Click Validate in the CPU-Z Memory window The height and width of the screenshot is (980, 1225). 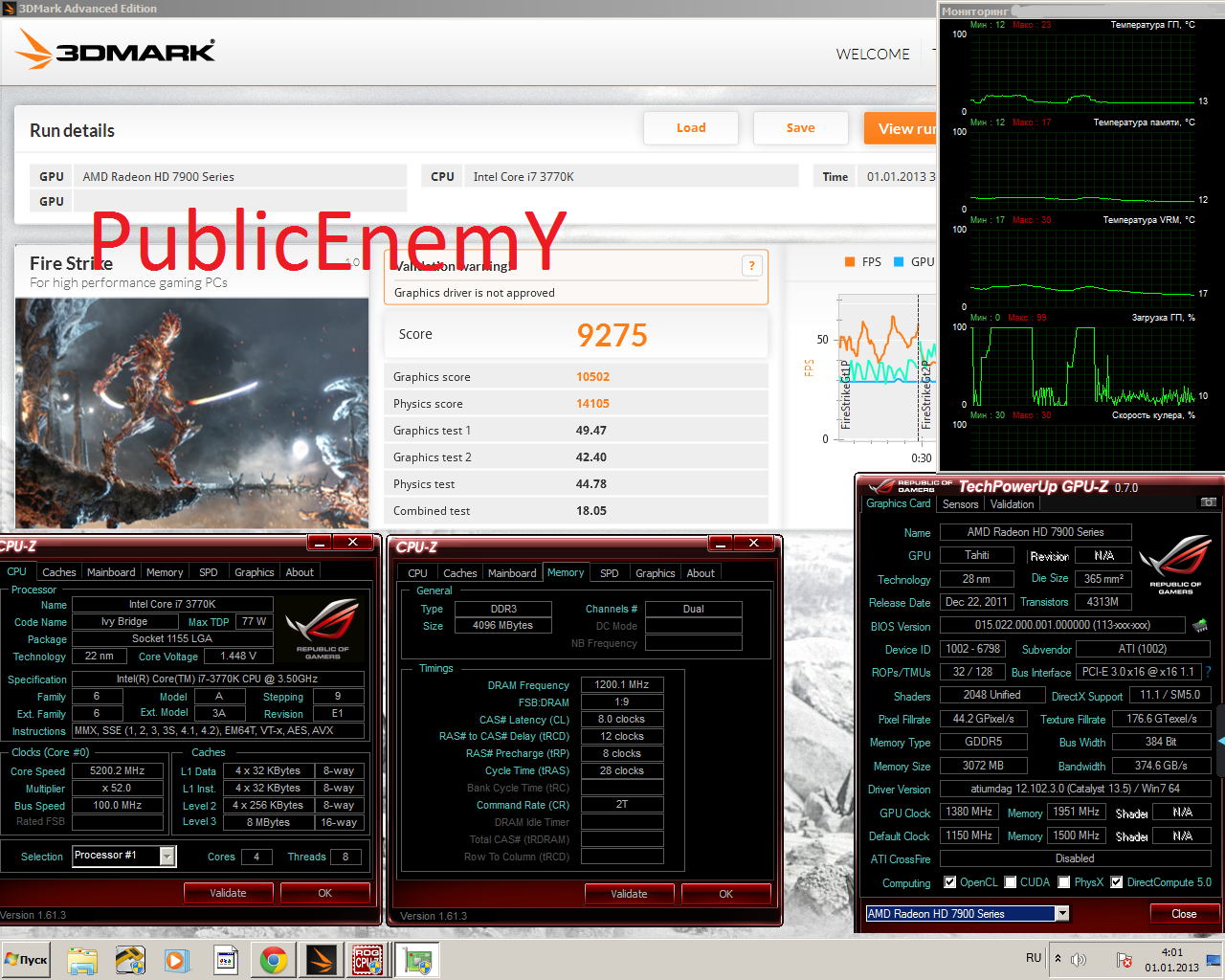(x=630, y=894)
